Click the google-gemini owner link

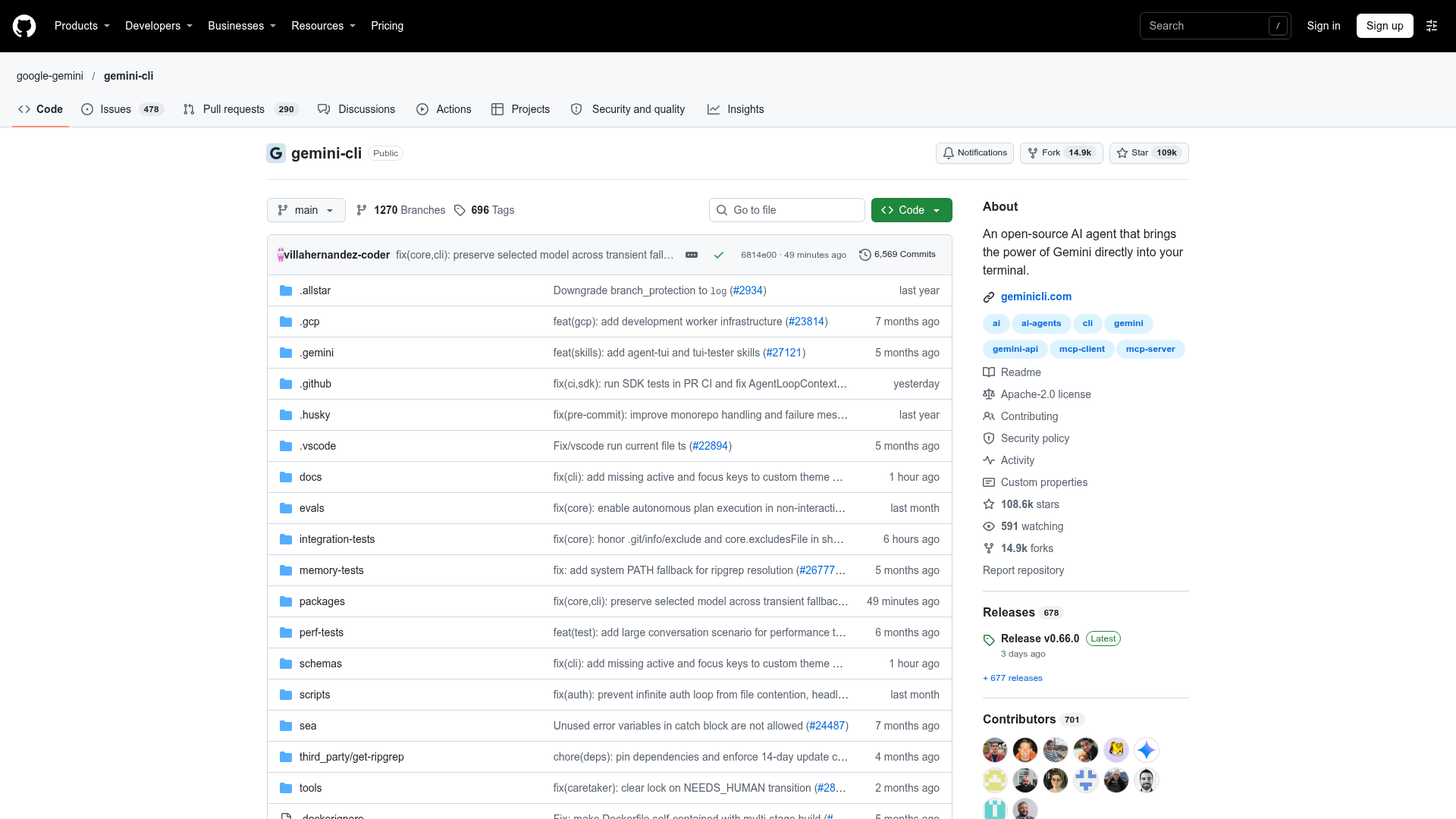pos(50,76)
